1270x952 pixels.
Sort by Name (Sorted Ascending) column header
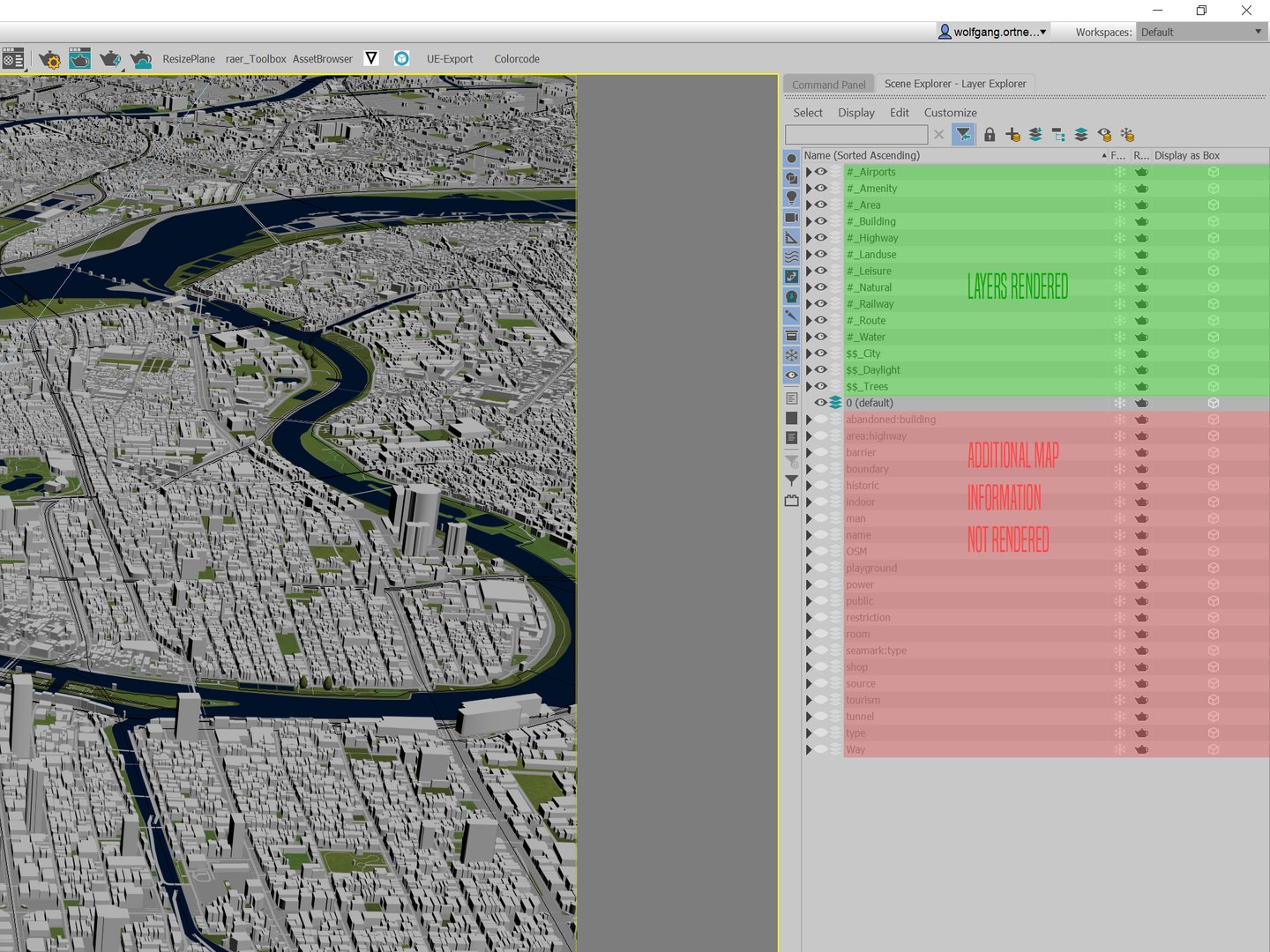tap(955, 155)
